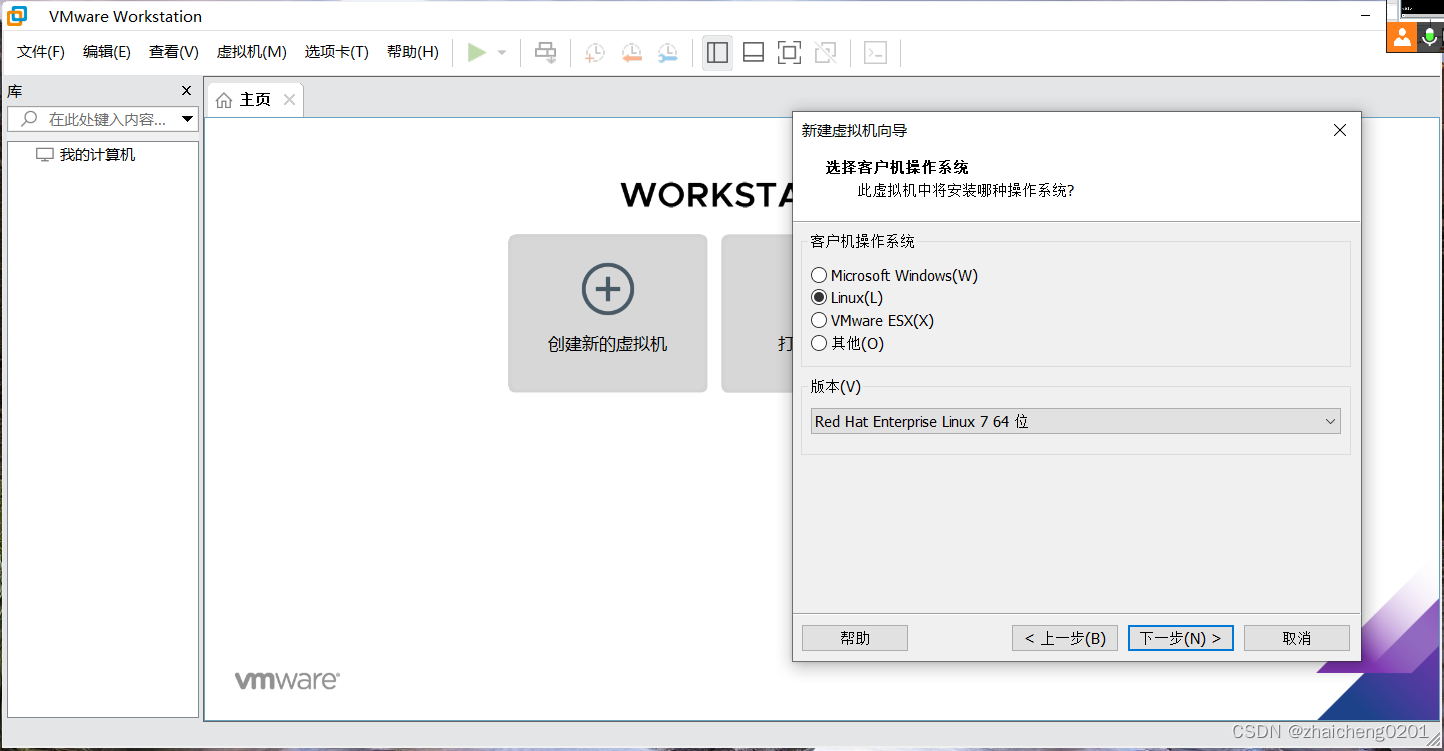This screenshot has height=751, width=1444.
Task: Select the 其他(O) radio option
Action: pos(819,344)
